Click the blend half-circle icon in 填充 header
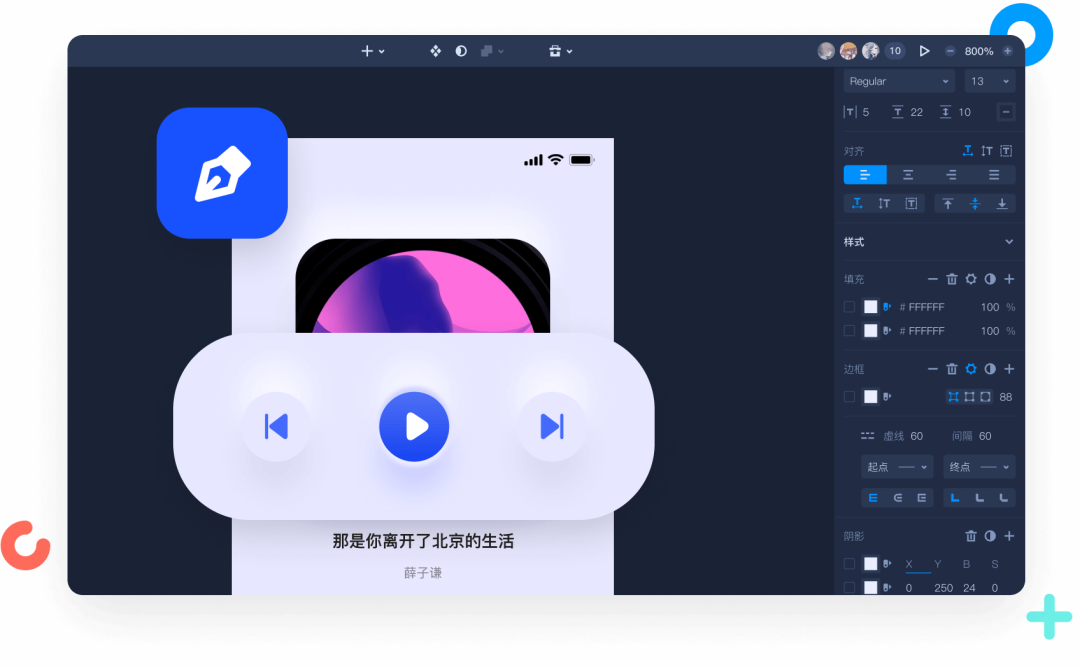 point(990,279)
